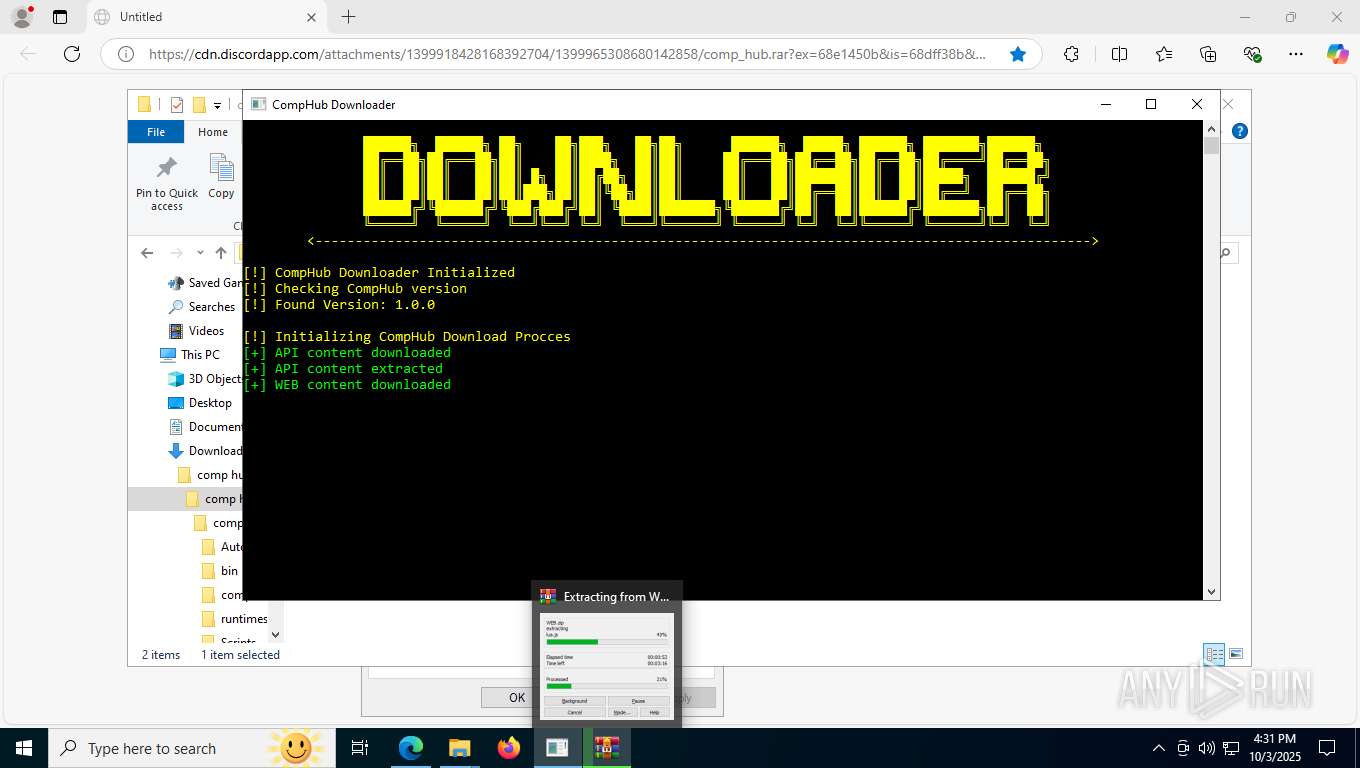Click the discordapp URL address field

point(567,54)
